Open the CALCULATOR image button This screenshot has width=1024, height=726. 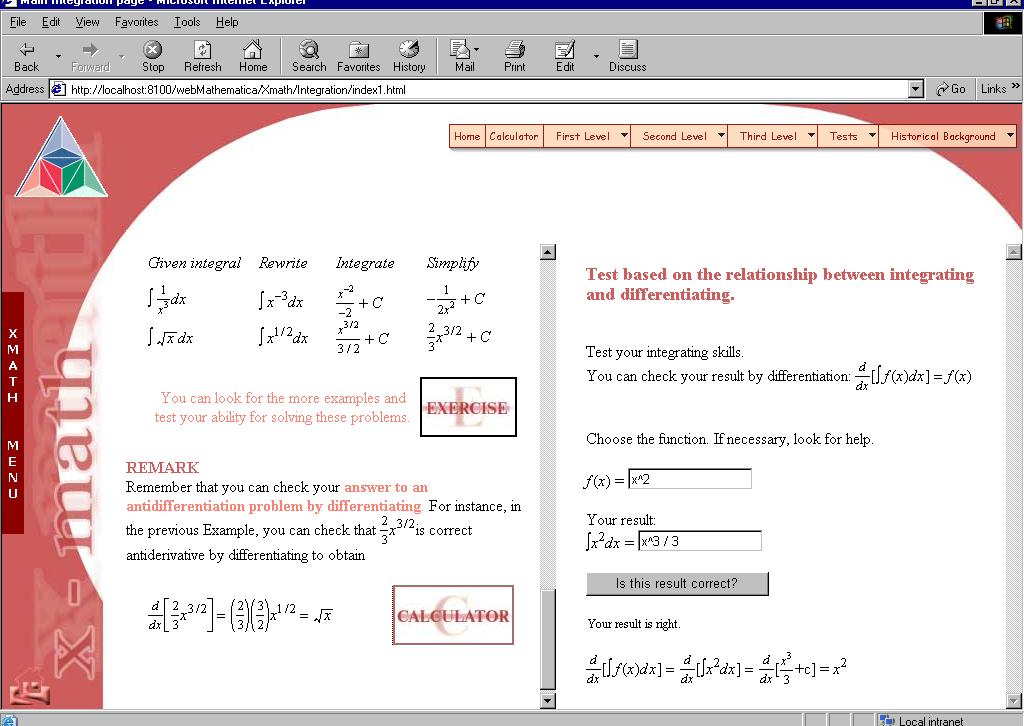tap(453, 615)
